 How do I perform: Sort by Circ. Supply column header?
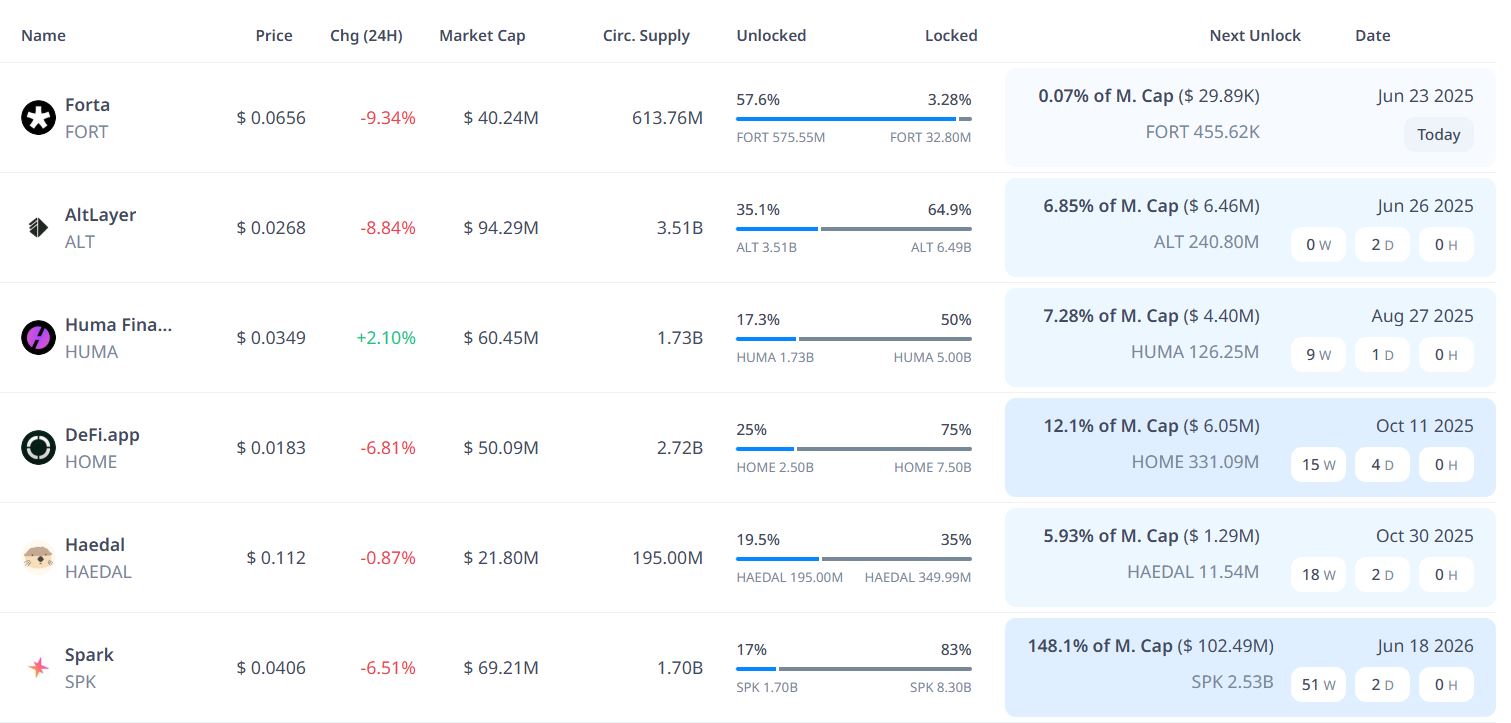(646, 35)
